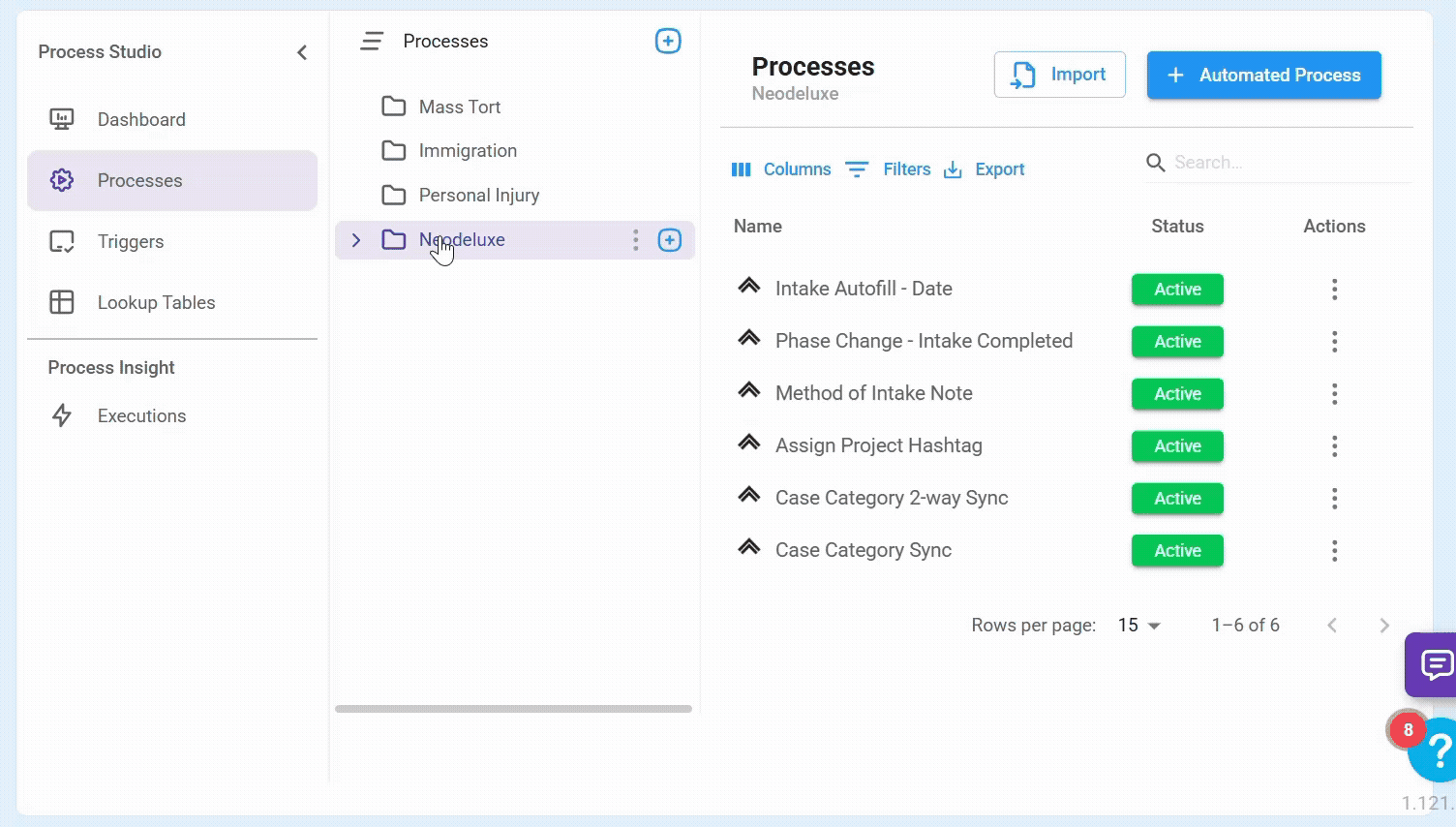Image resolution: width=1456 pixels, height=827 pixels.
Task: Open Neodeluxe folder three-dot options
Action: [x=635, y=240]
